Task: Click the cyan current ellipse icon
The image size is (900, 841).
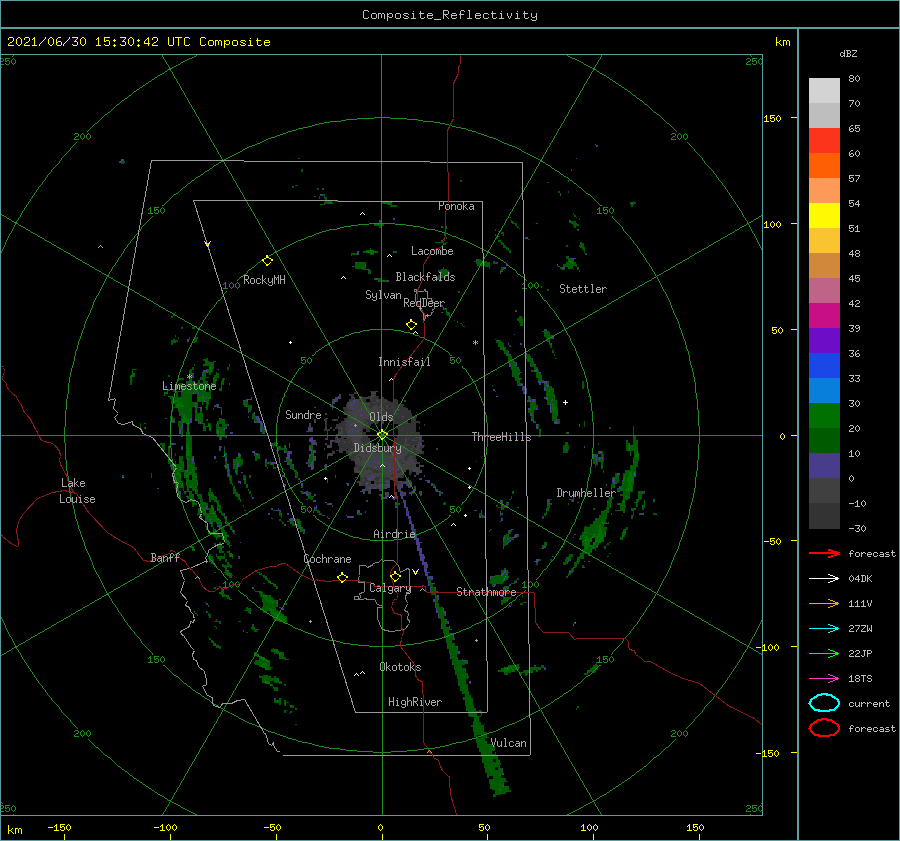Action: click(x=824, y=703)
